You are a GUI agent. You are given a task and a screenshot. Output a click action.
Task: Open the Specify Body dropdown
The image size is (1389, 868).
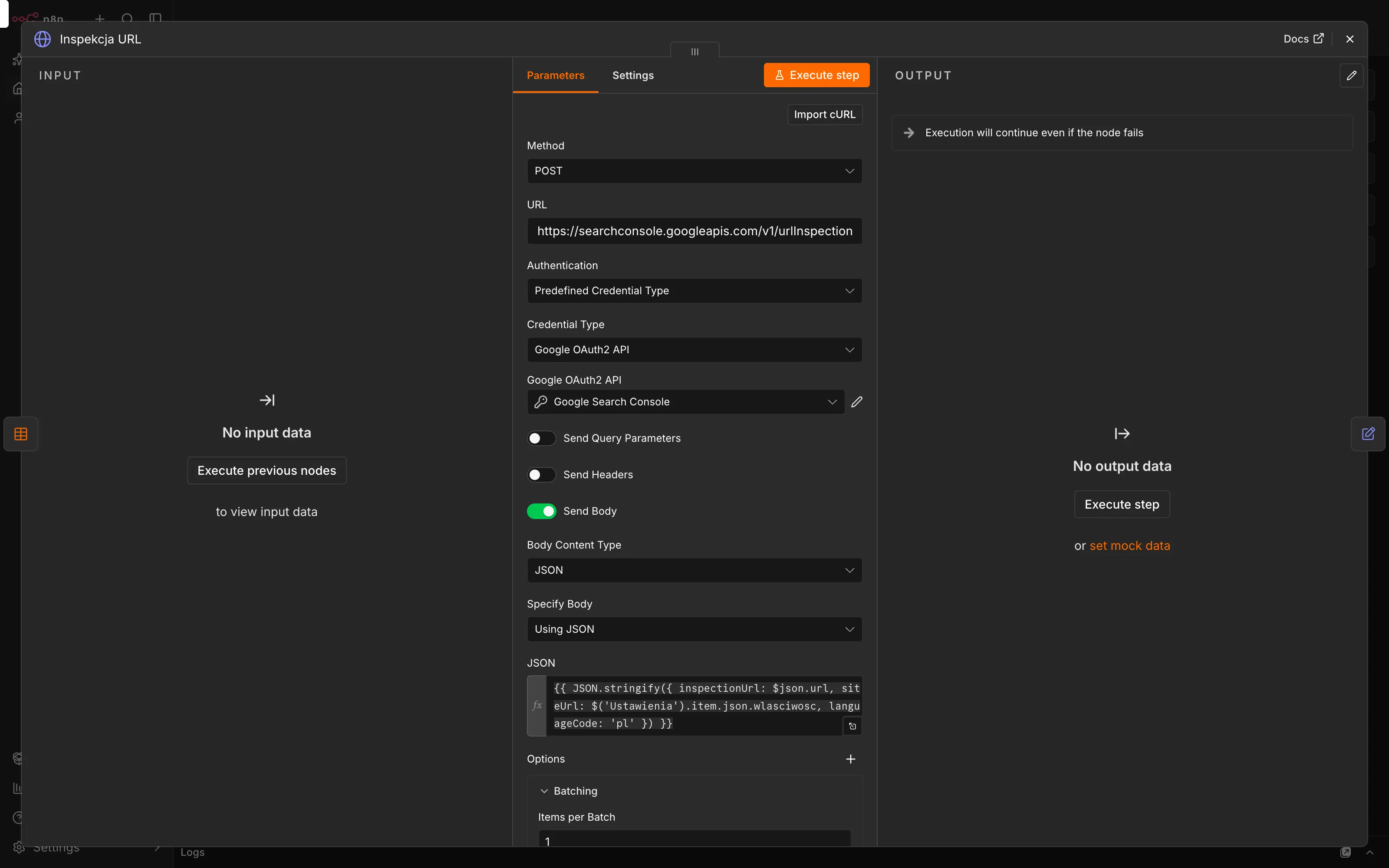click(x=694, y=629)
